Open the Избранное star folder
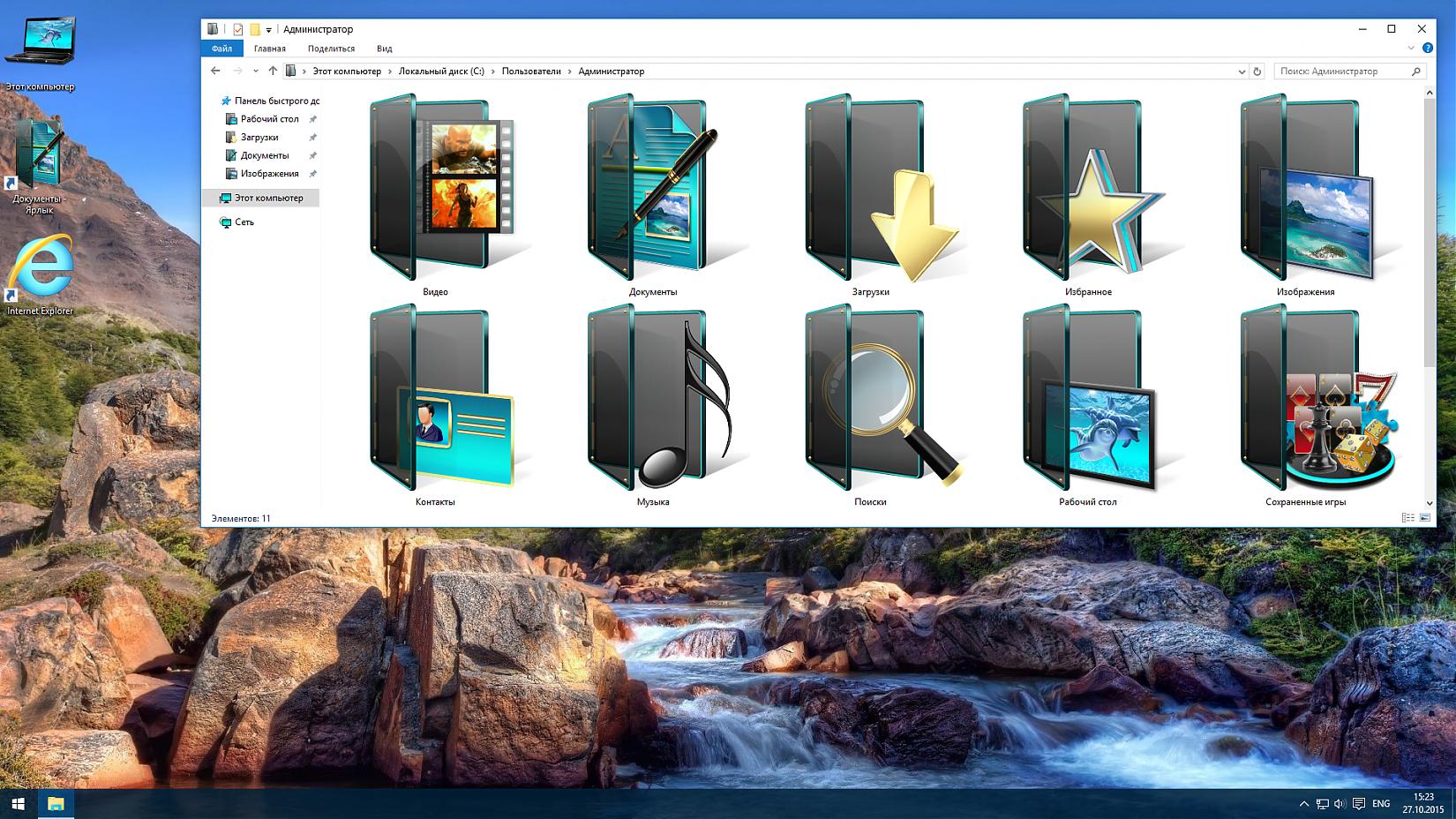This screenshot has width=1456, height=819. 1087,189
